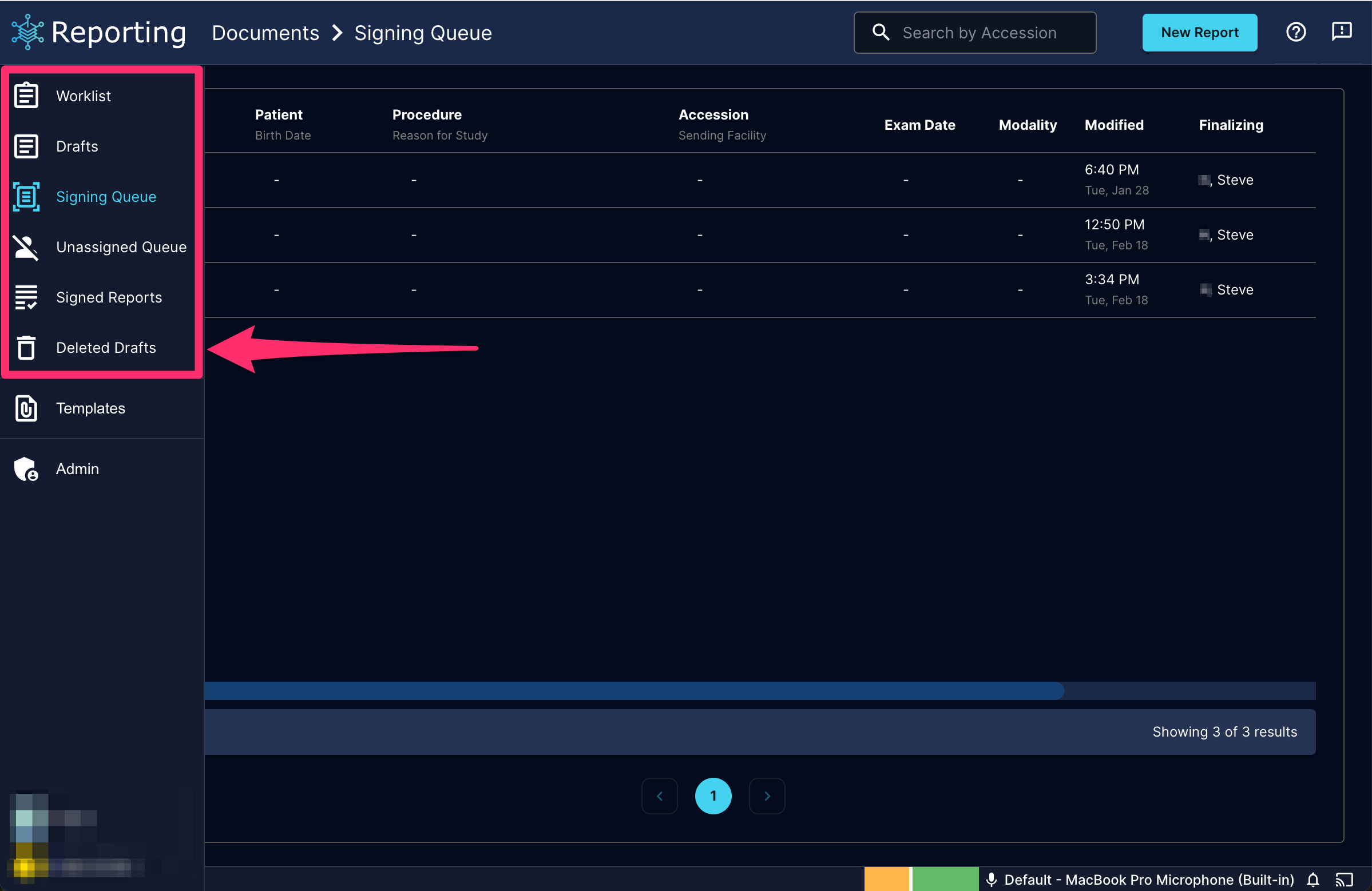This screenshot has width=1372, height=891.
Task: Click the green status indicator block
Action: coord(945,879)
